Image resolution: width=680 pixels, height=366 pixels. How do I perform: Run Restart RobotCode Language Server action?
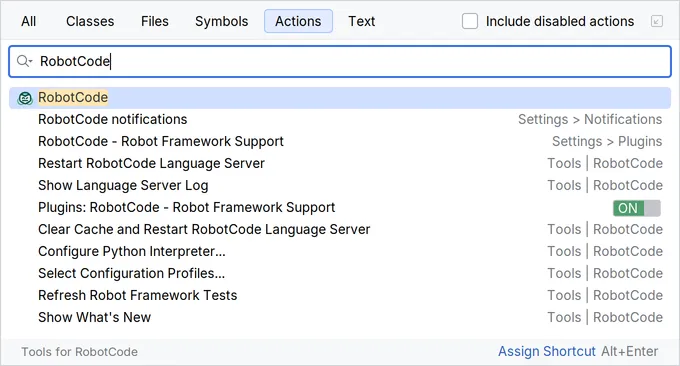(x=340, y=164)
